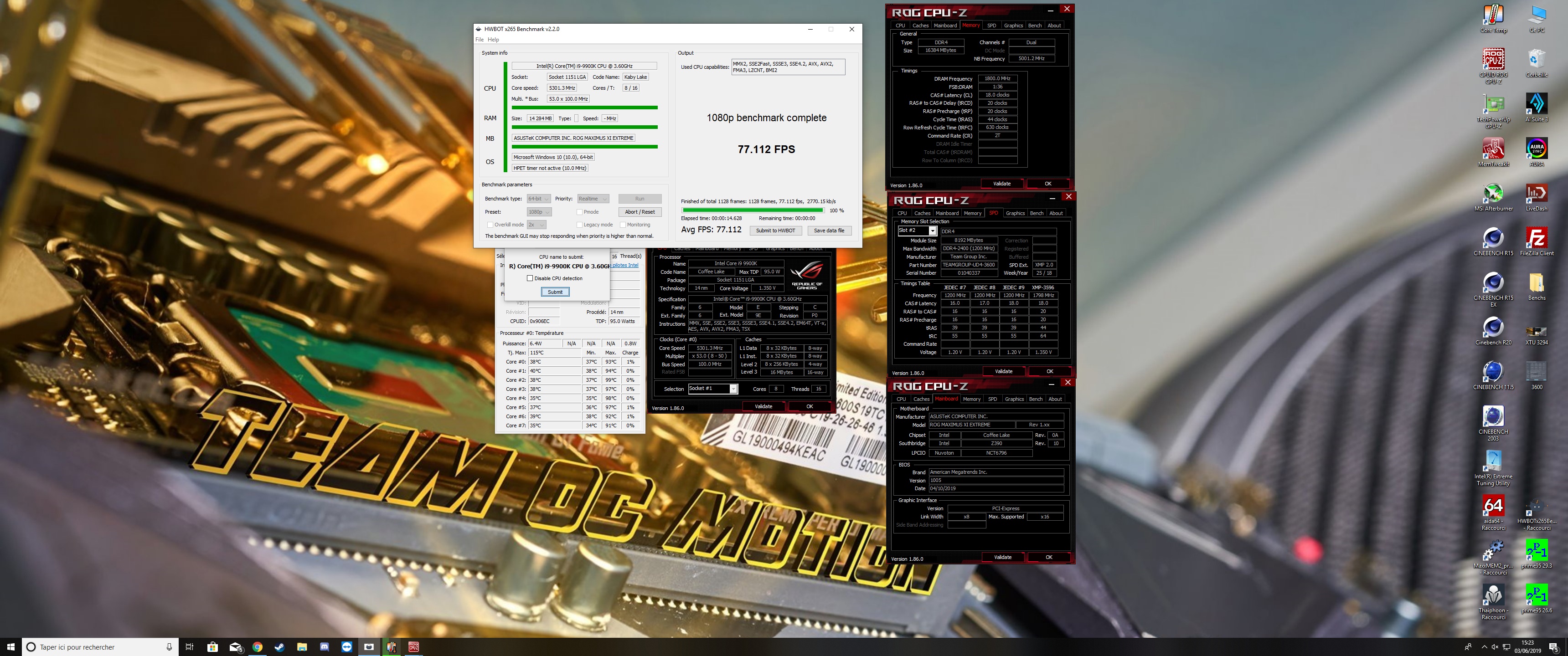Open Discord from the taskbar

click(325, 647)
